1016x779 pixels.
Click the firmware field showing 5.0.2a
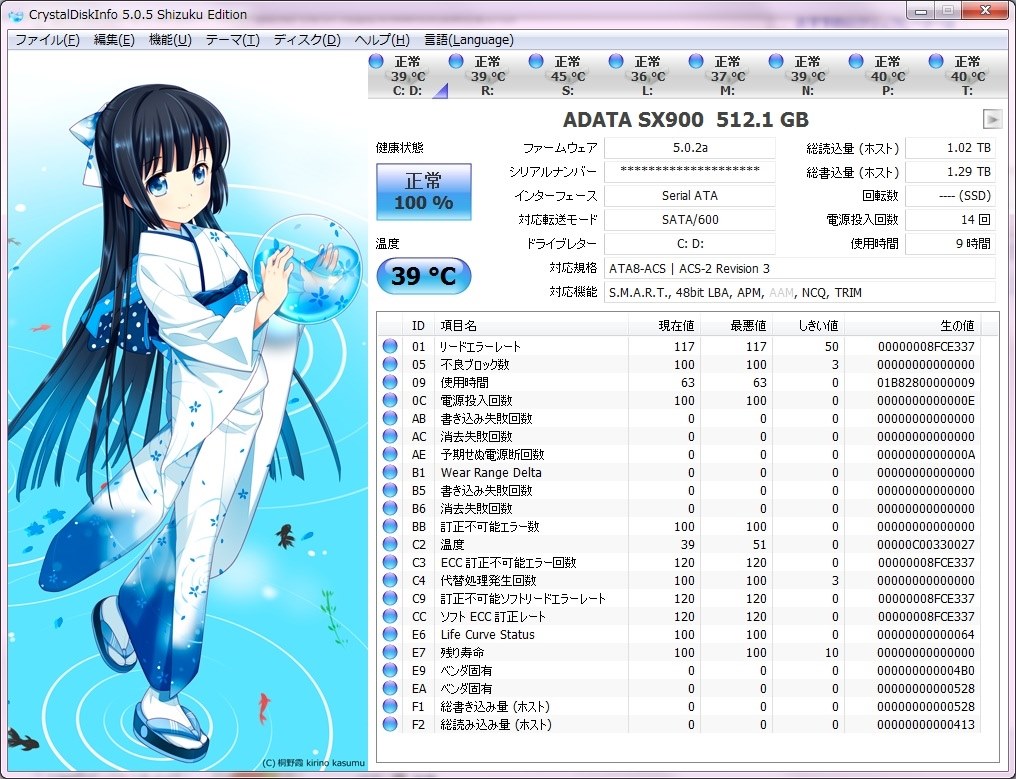pyautogui.click(x=689, y=148)
